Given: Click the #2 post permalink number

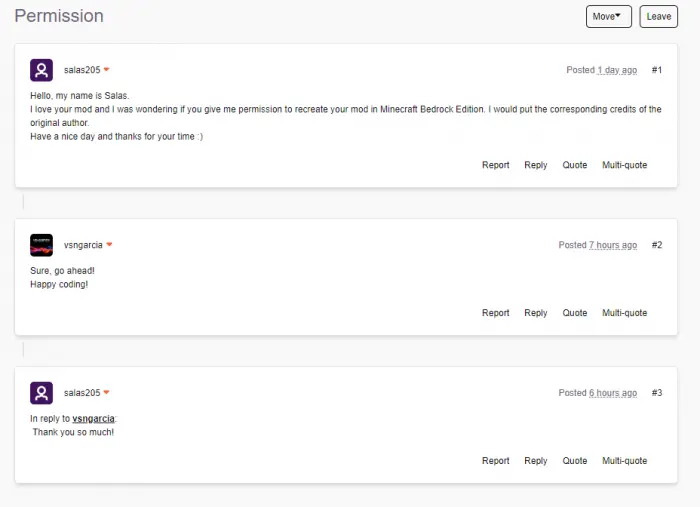Looking at the screenshot, I should tap(657, 245).
